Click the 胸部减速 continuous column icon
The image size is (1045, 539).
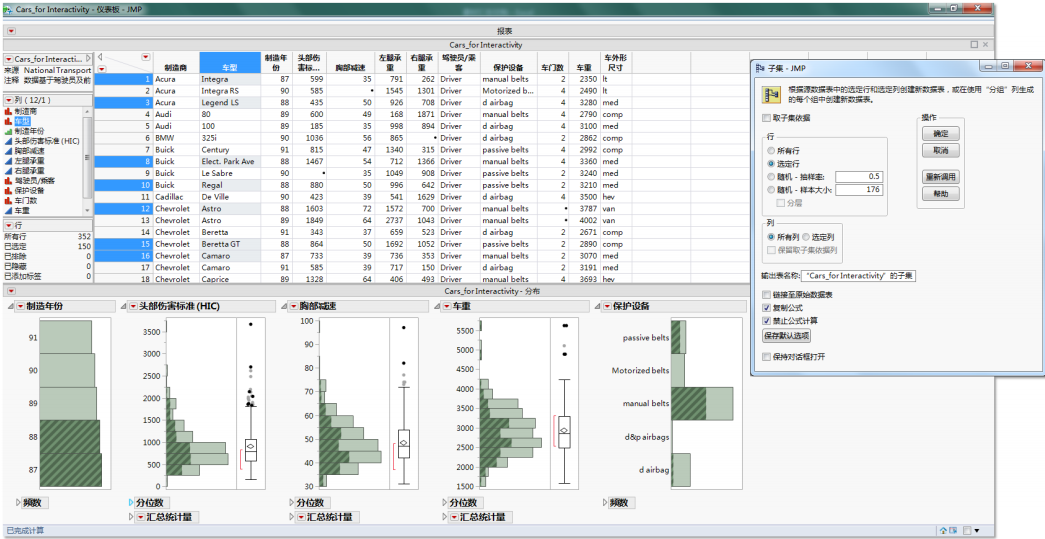click(9, 151)
